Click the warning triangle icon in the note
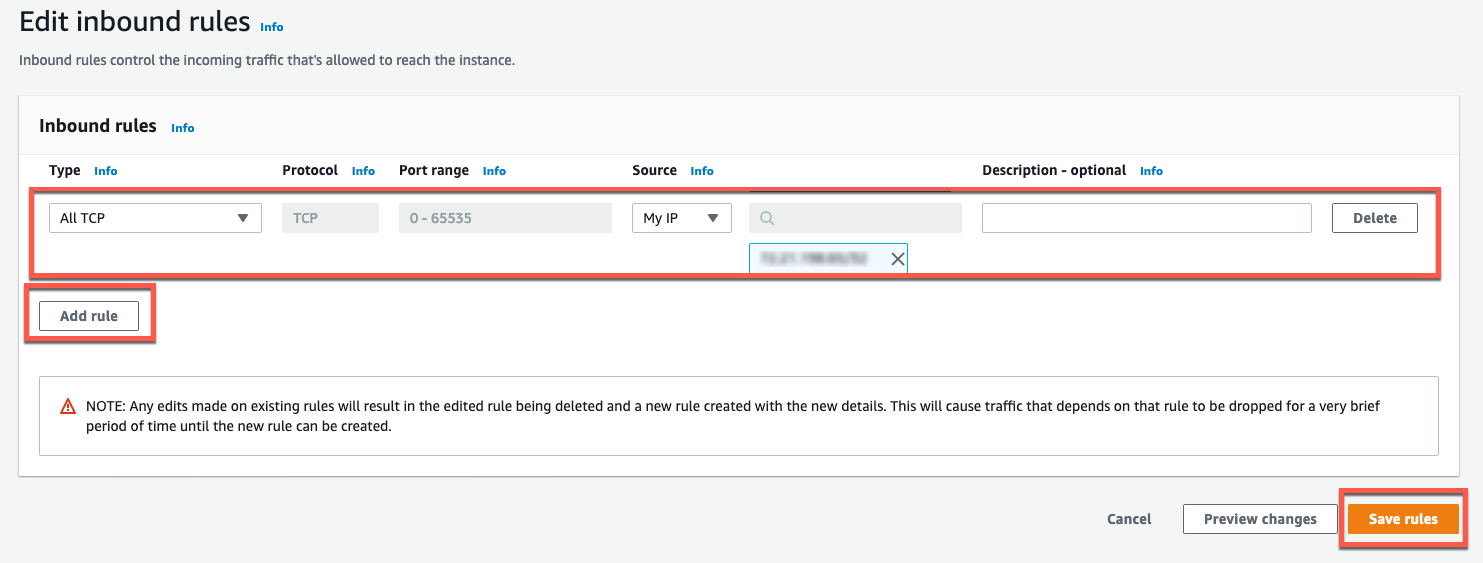This screenshot has width=1483, height=563. (68, 407)
